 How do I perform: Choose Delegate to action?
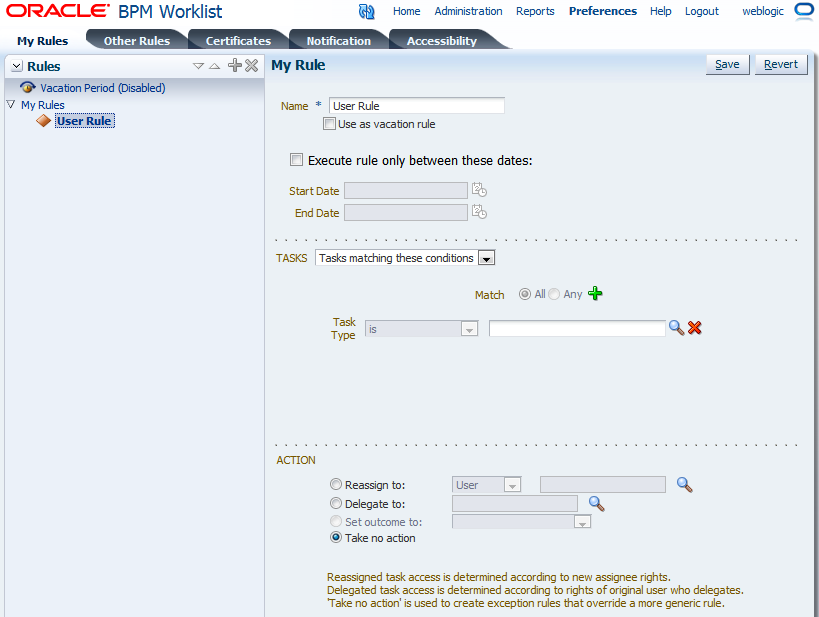[x=336, y=503]
